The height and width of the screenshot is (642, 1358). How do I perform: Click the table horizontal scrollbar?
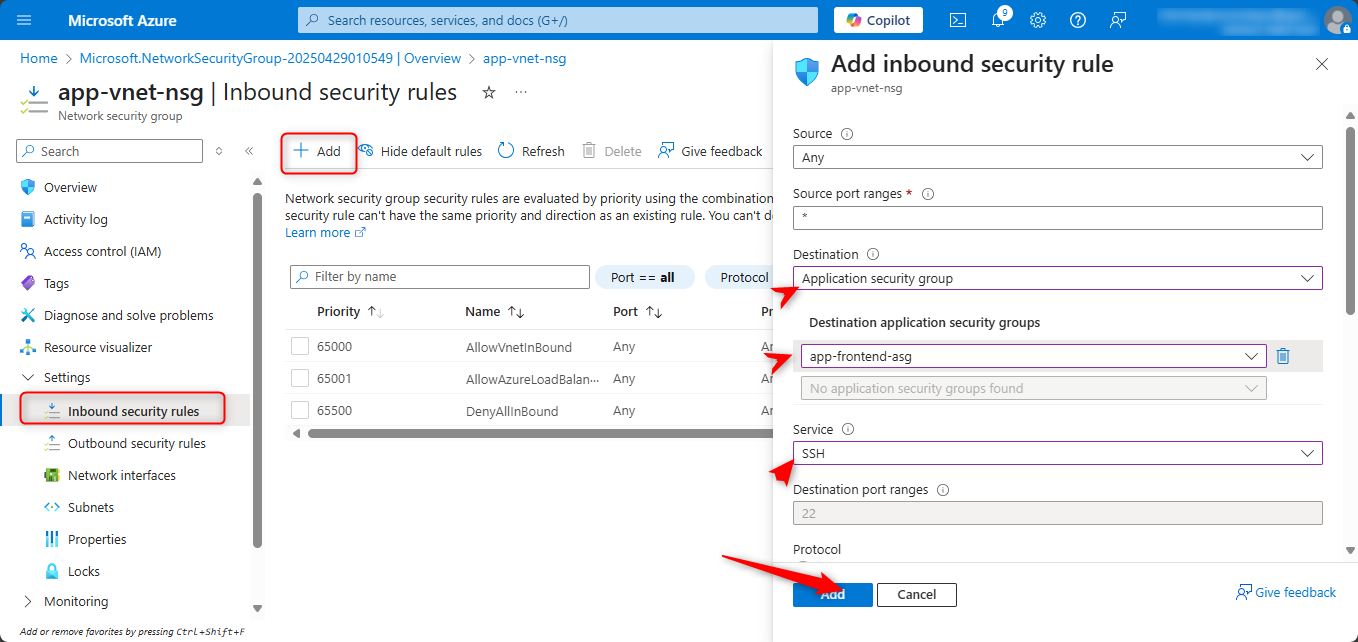point(540,433)
